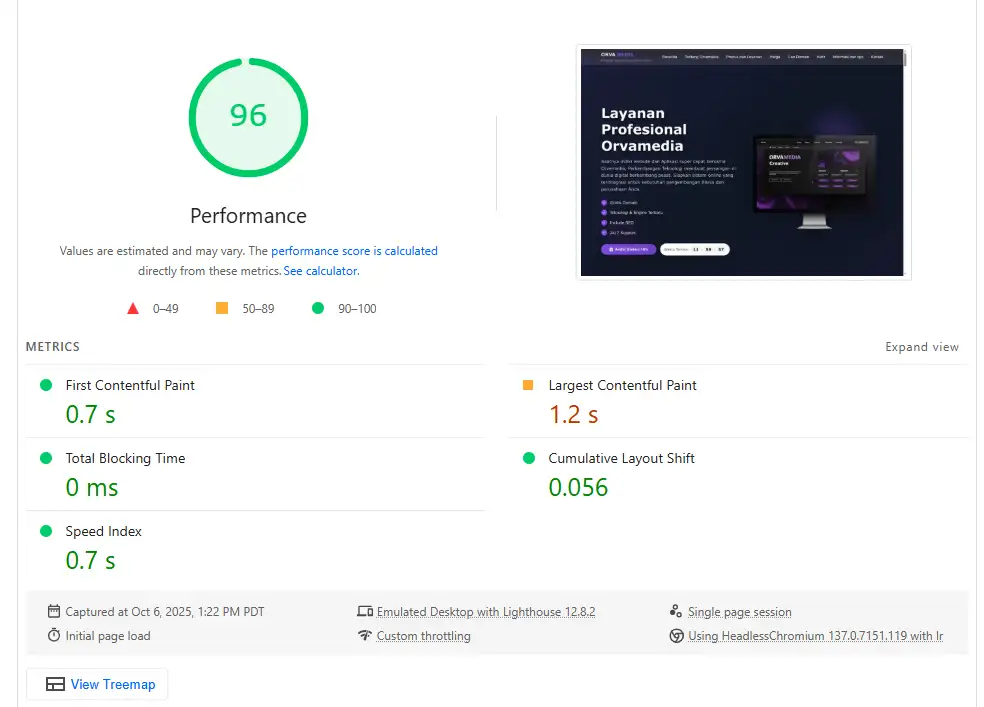This screenshot has width=984, height=707.
Task: Click the device icon beside Emulated Desktop
Action: 366,610
